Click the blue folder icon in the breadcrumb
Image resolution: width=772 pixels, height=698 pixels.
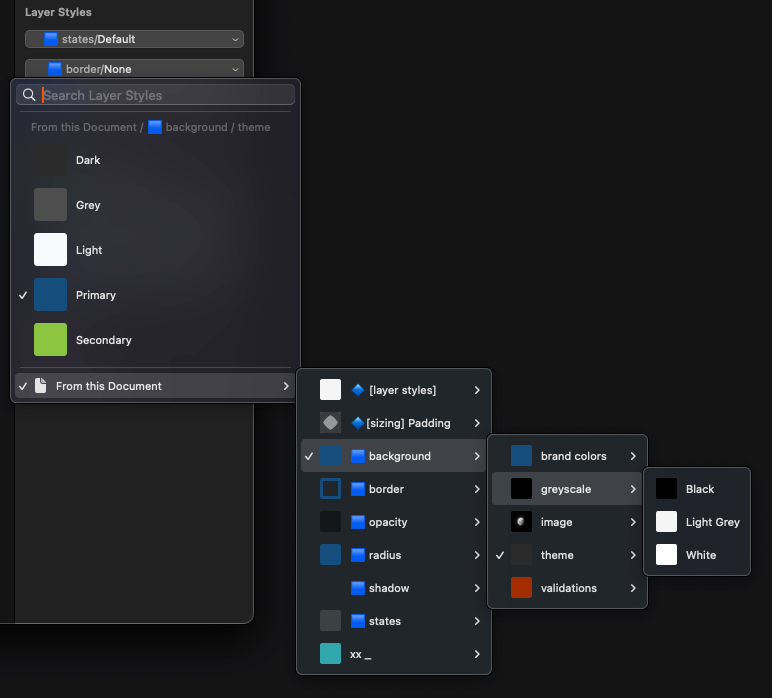pos(155,127)
